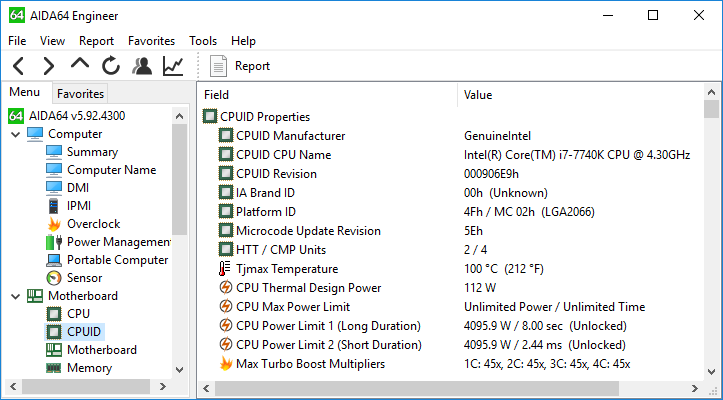Open the View menu

[52, 41]
